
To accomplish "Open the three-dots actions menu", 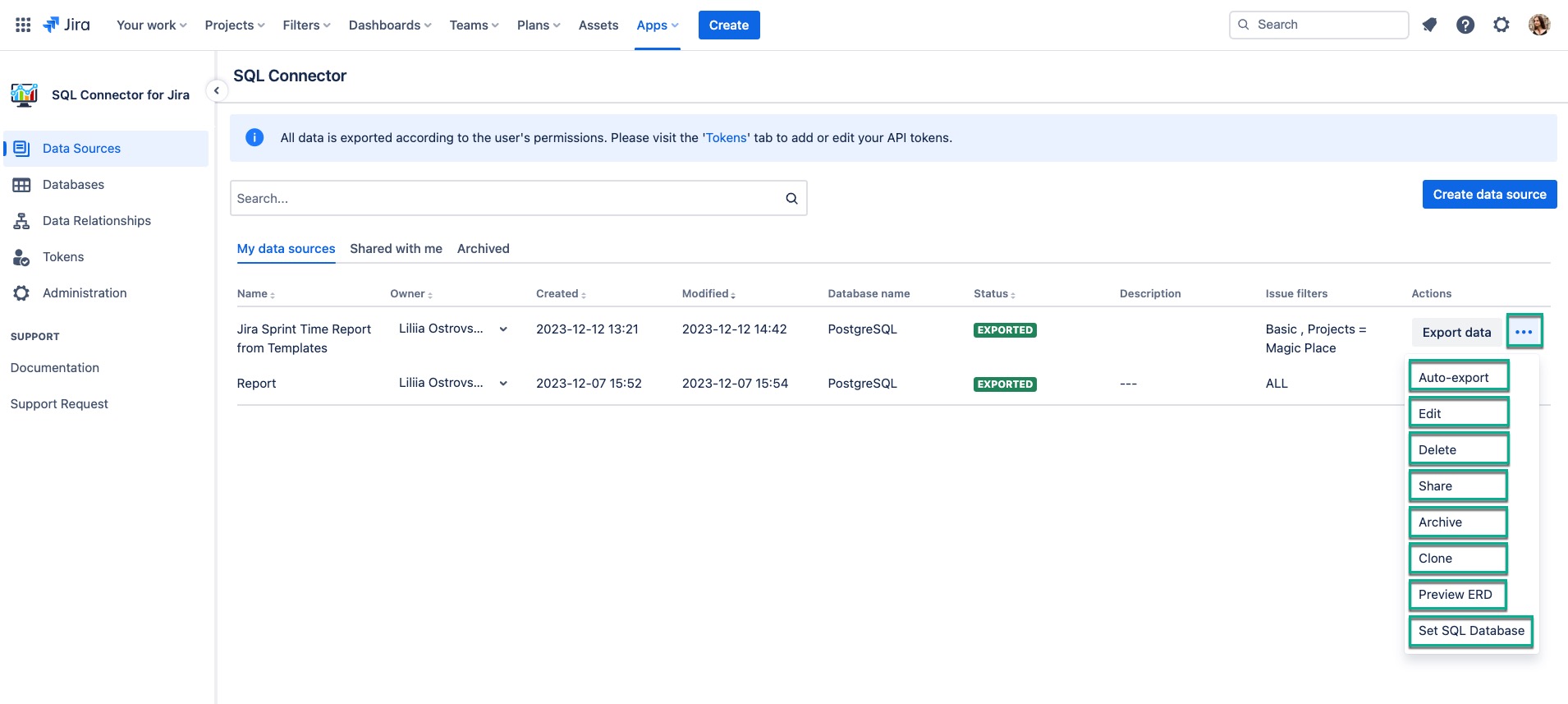I will tap(1524, 332).
